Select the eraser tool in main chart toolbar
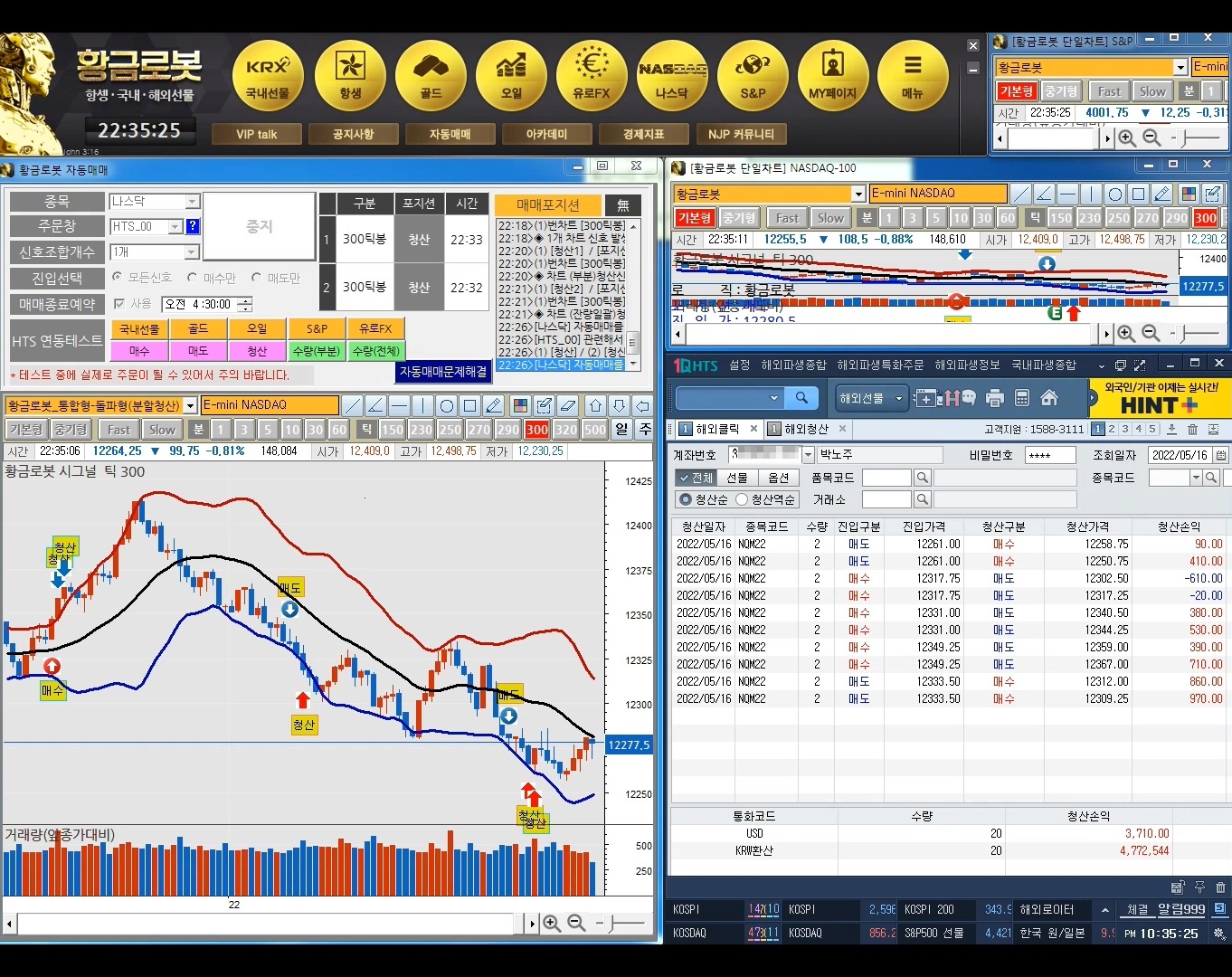The image size is (1232, 977). [568, 405]
